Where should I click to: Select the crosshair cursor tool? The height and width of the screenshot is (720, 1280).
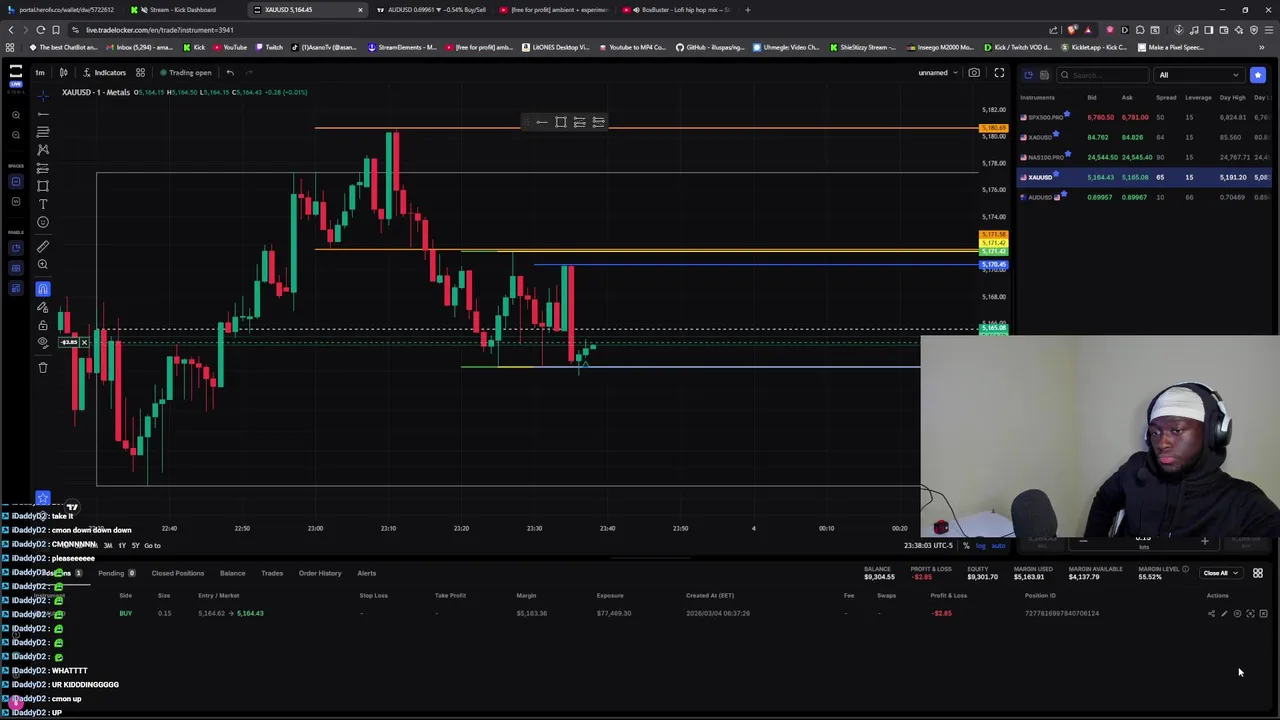(x=43, y=96)
